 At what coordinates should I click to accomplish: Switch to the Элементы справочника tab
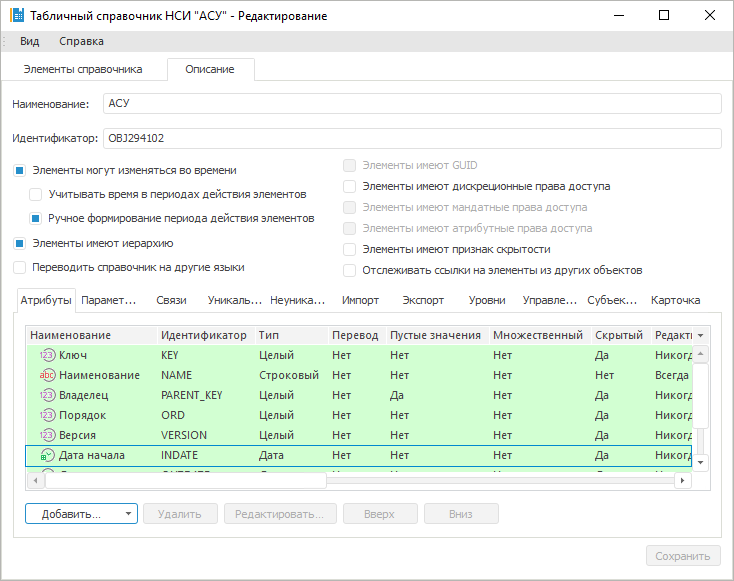tap(83, 69)
